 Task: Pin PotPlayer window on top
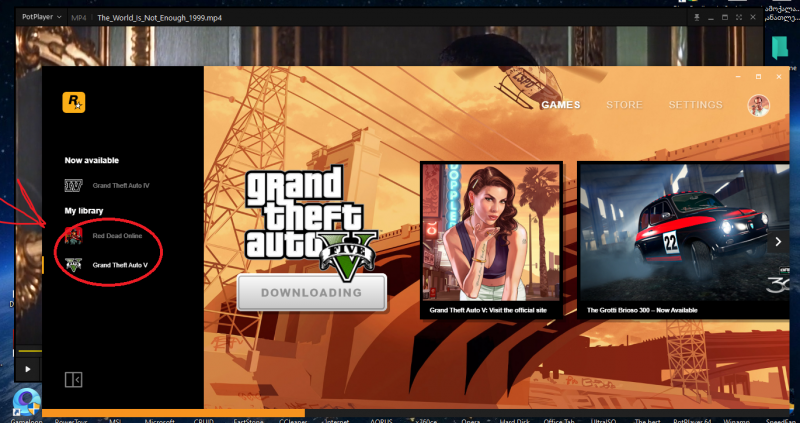(x=696, y=19)
